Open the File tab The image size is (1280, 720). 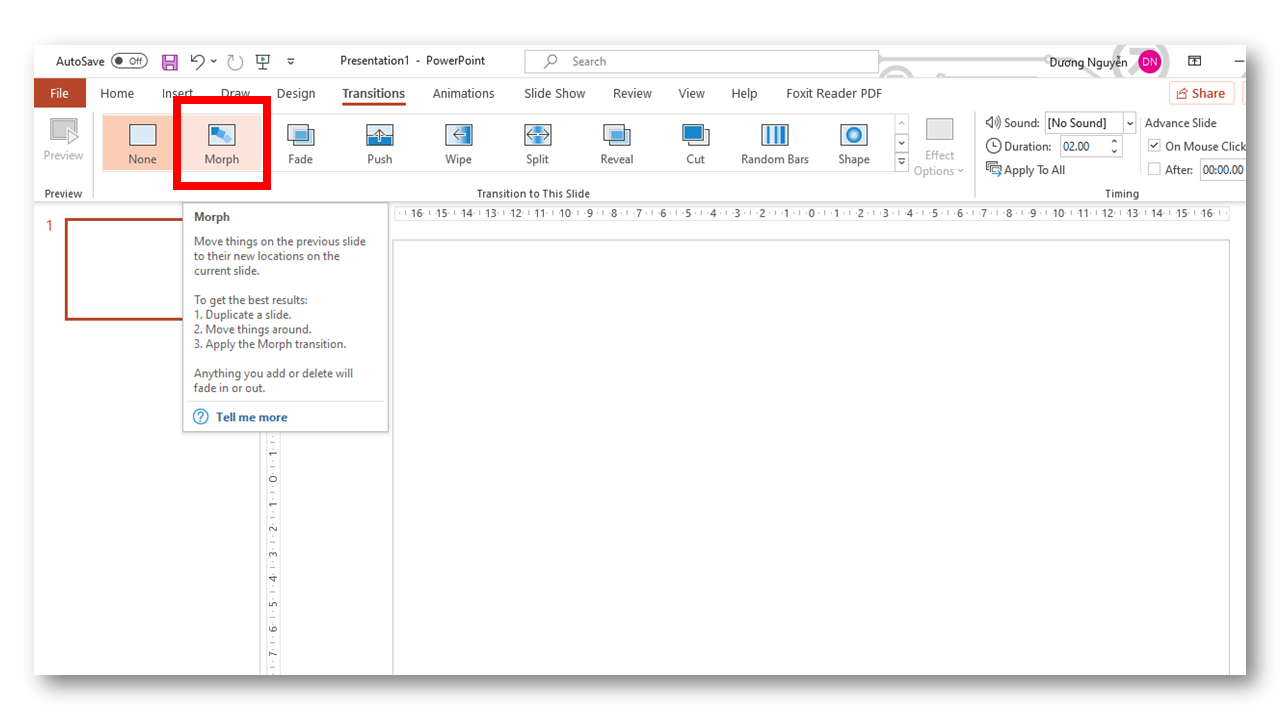tap(60, 93)
